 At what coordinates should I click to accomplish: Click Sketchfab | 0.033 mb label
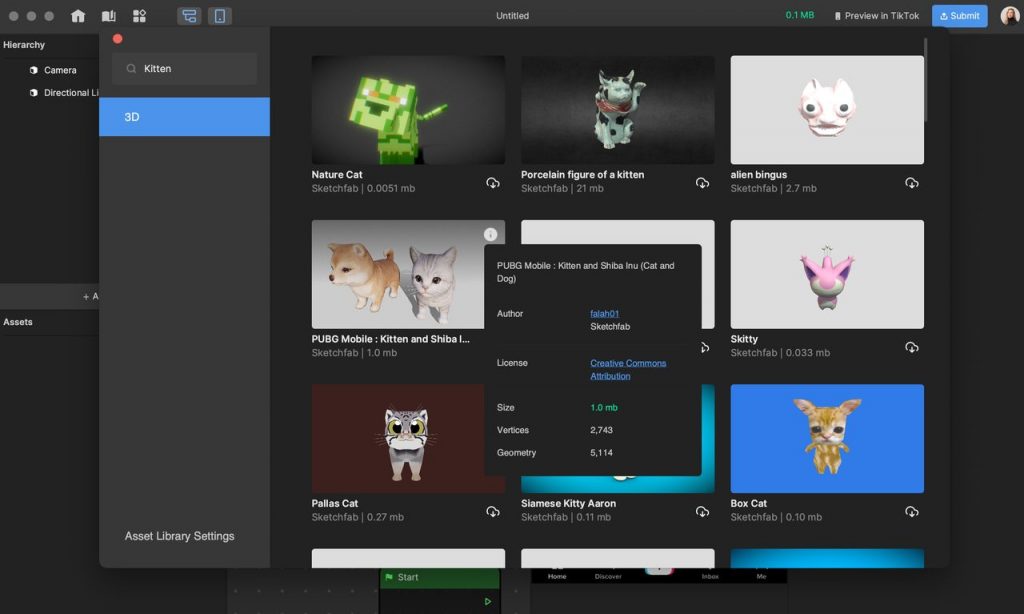780,353
